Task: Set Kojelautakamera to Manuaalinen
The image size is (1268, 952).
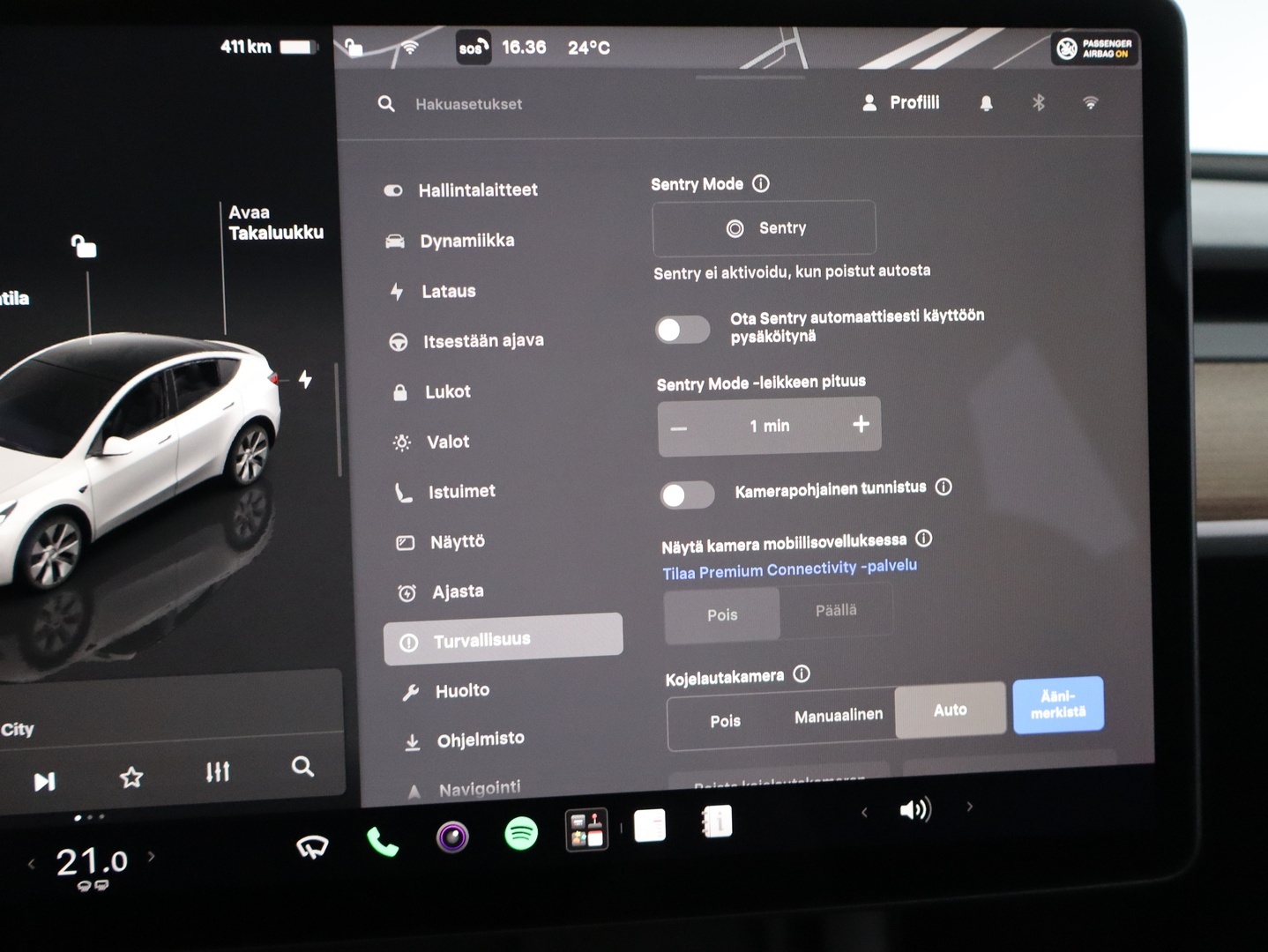Action: [x=839, y=716]
